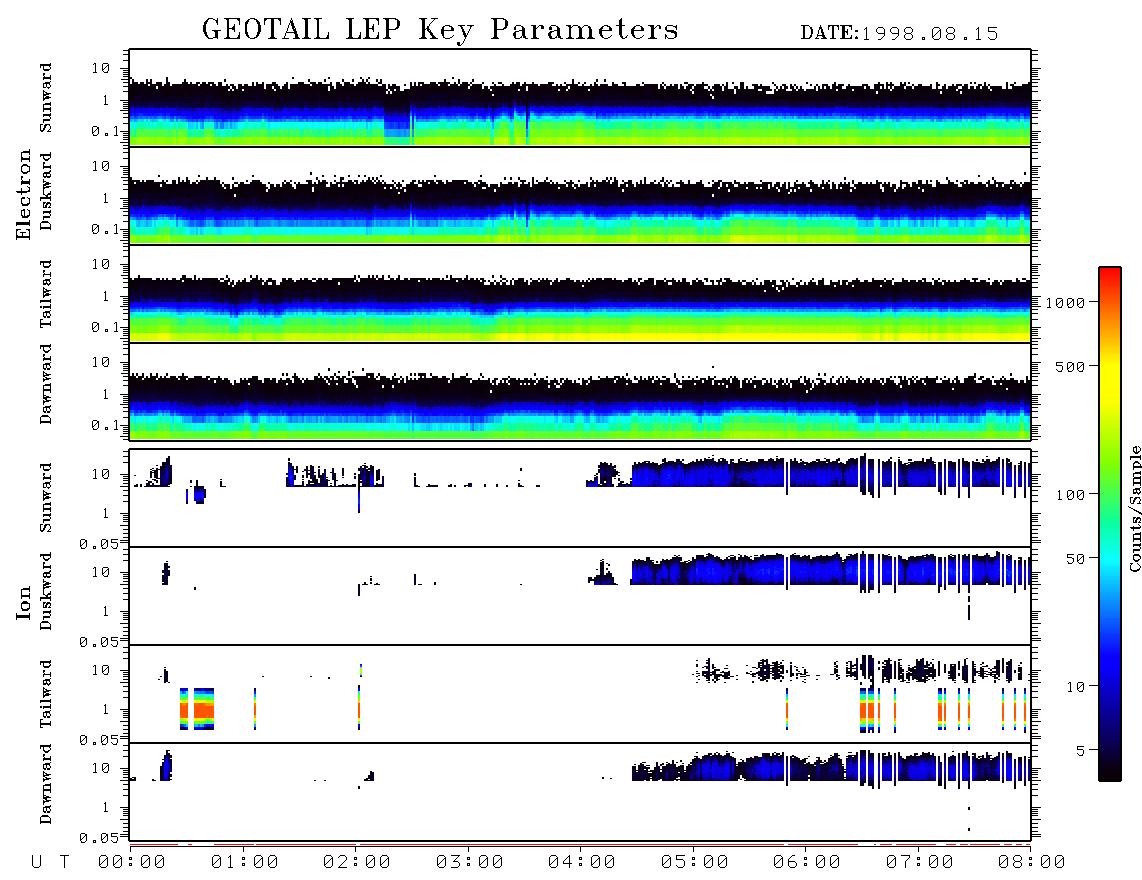This screenshot has height=880, width=1142.
Task: Click the Electron "Duskward" panel label
Action: tap(46, 191)
